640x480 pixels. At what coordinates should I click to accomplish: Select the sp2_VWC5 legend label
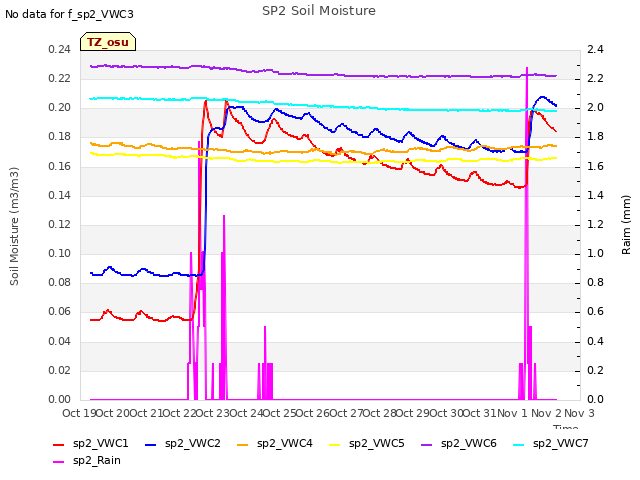pos(376,444)
